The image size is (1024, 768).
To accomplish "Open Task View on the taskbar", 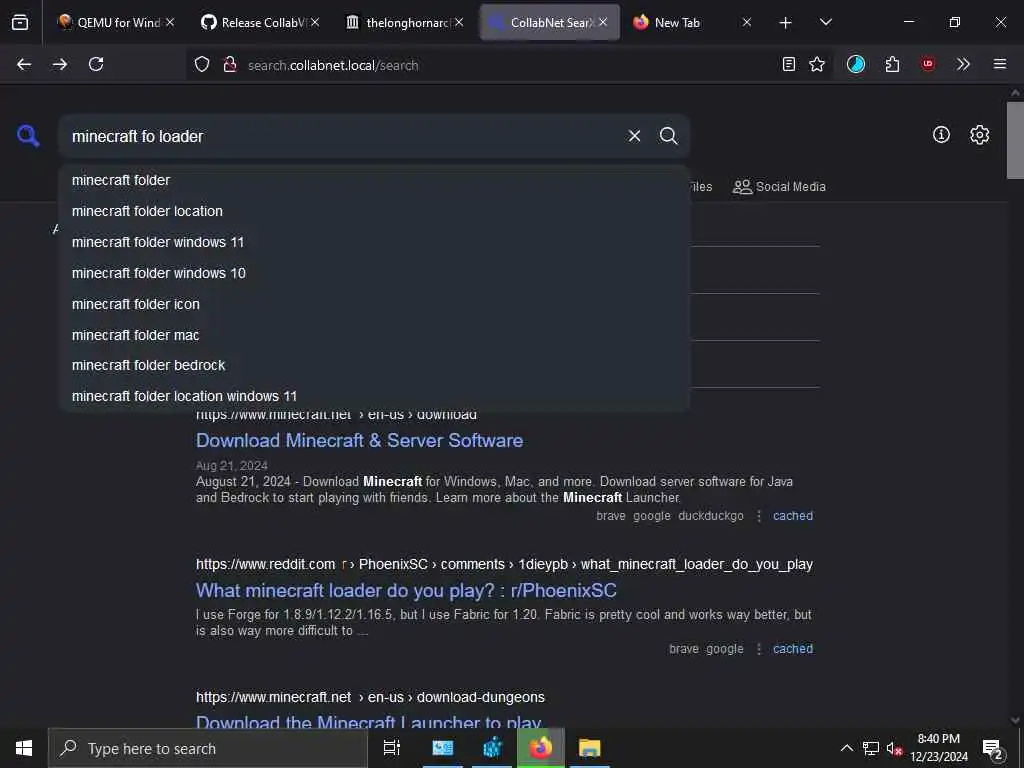I will [x=392, y=748].
